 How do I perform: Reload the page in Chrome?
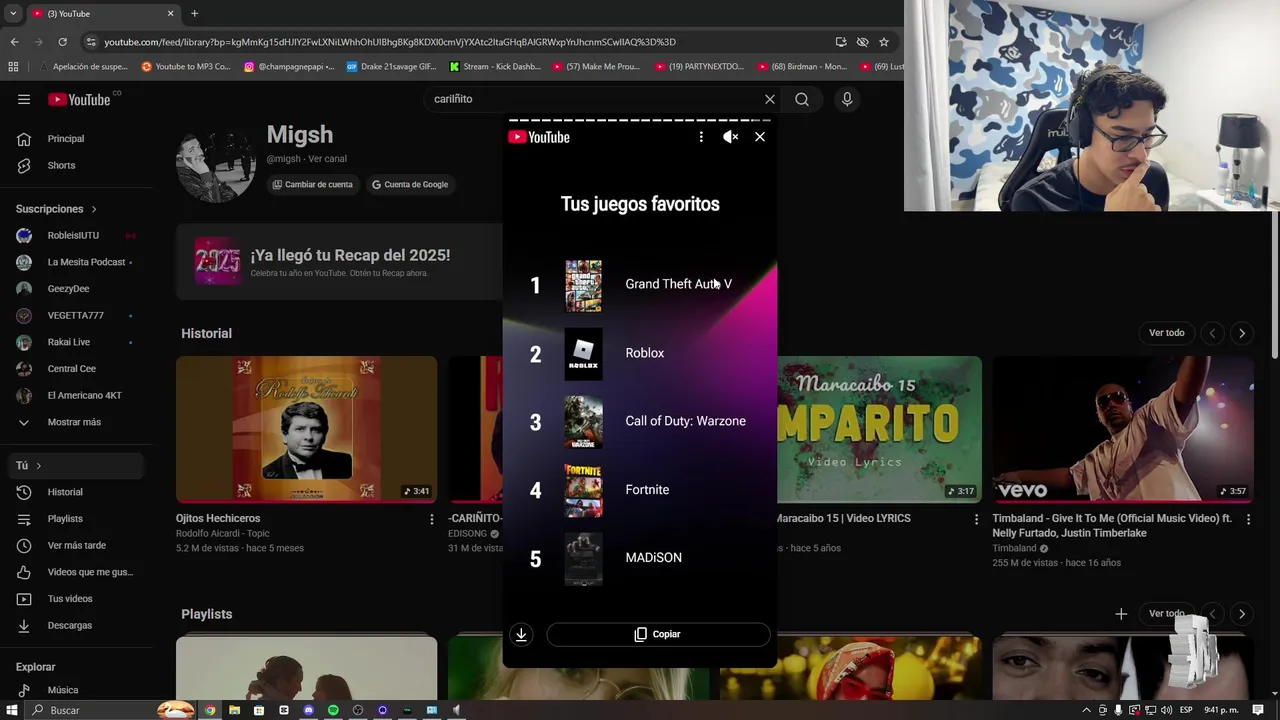click(x=62, y=42)
